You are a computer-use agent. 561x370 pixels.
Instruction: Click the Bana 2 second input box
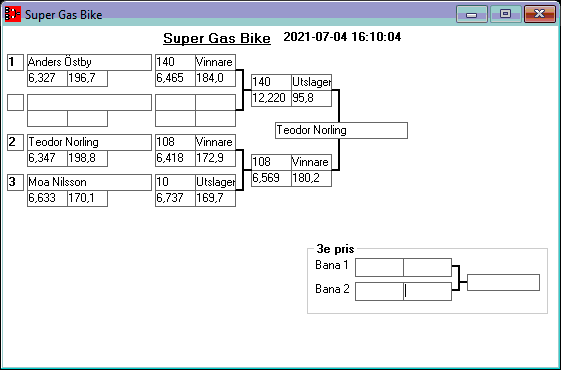click(428, 291)
